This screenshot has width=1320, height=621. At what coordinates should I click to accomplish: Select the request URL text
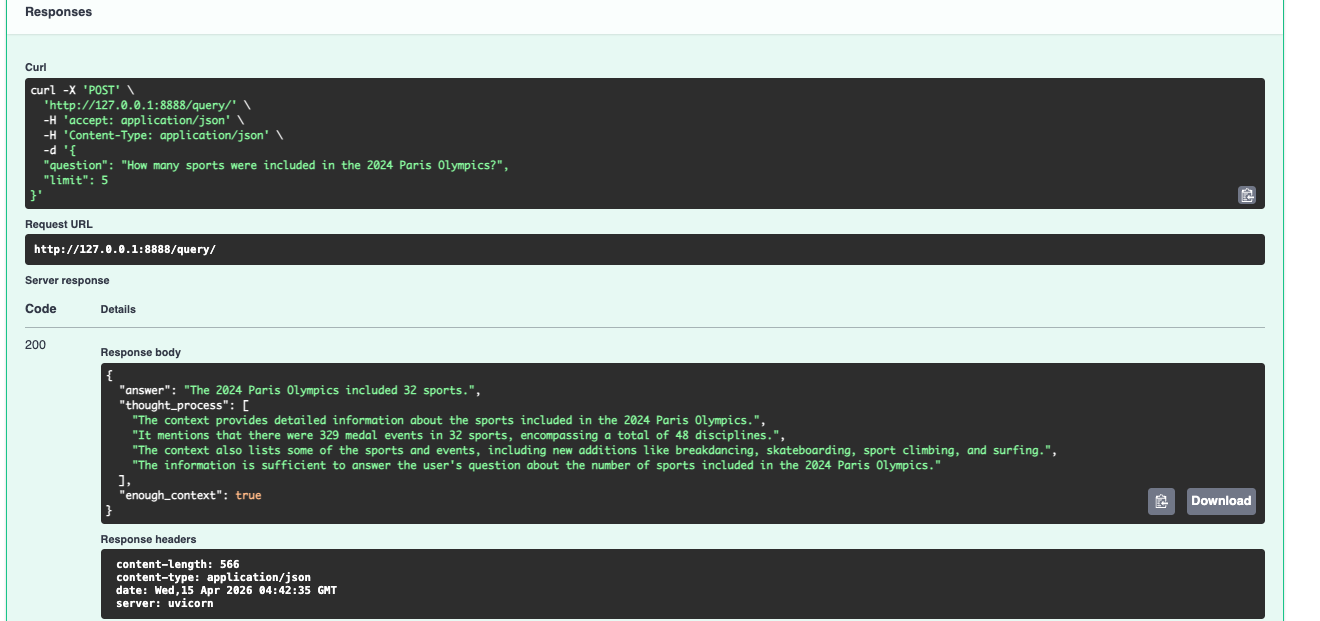click(125, 249)
